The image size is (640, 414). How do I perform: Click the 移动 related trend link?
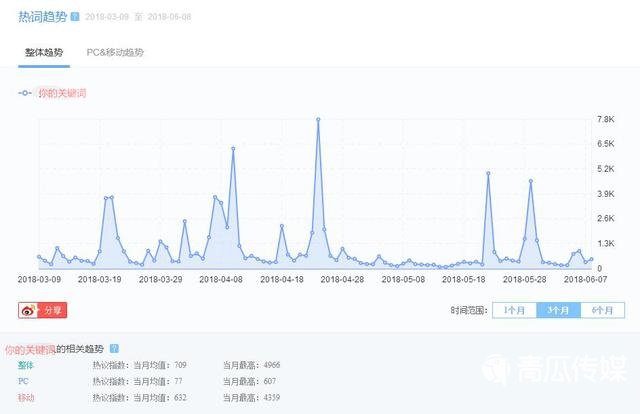24,397
